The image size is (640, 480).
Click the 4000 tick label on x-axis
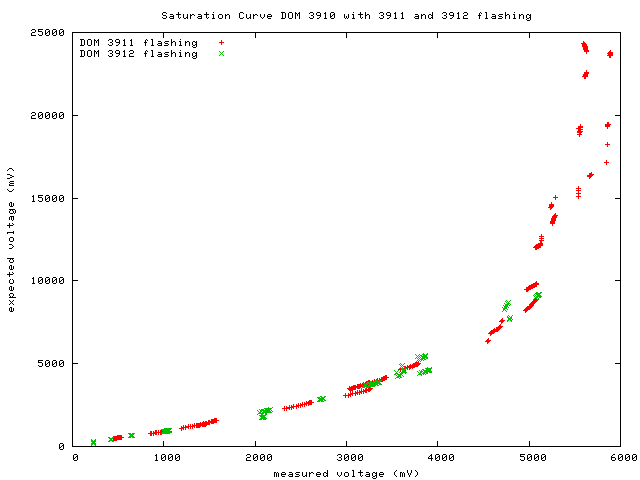pyautogui.click(x=438, y=458)
